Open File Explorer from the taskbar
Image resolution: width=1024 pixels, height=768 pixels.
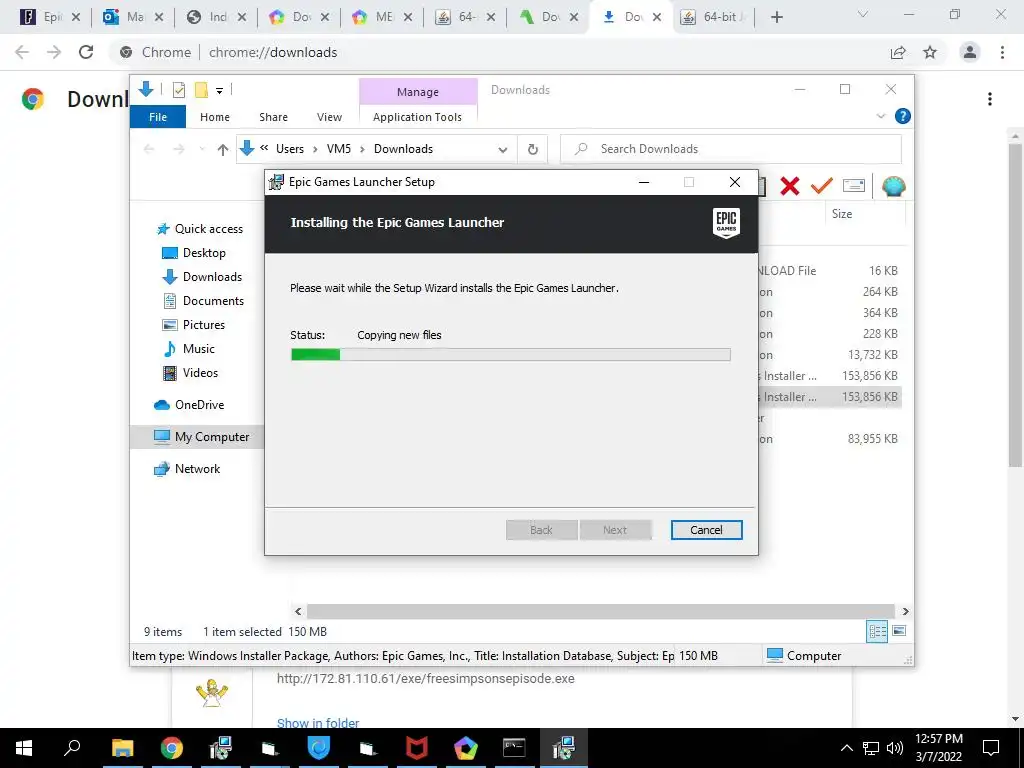(x=122, y=748)
